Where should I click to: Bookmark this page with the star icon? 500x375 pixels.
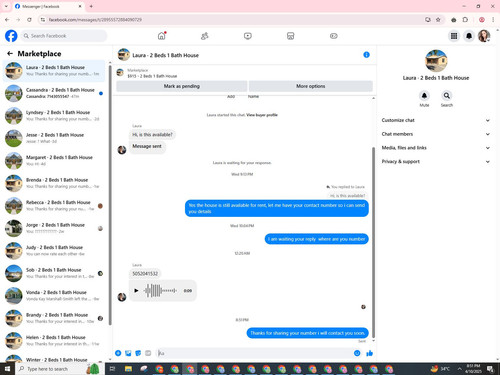click(x=438, y=20)
